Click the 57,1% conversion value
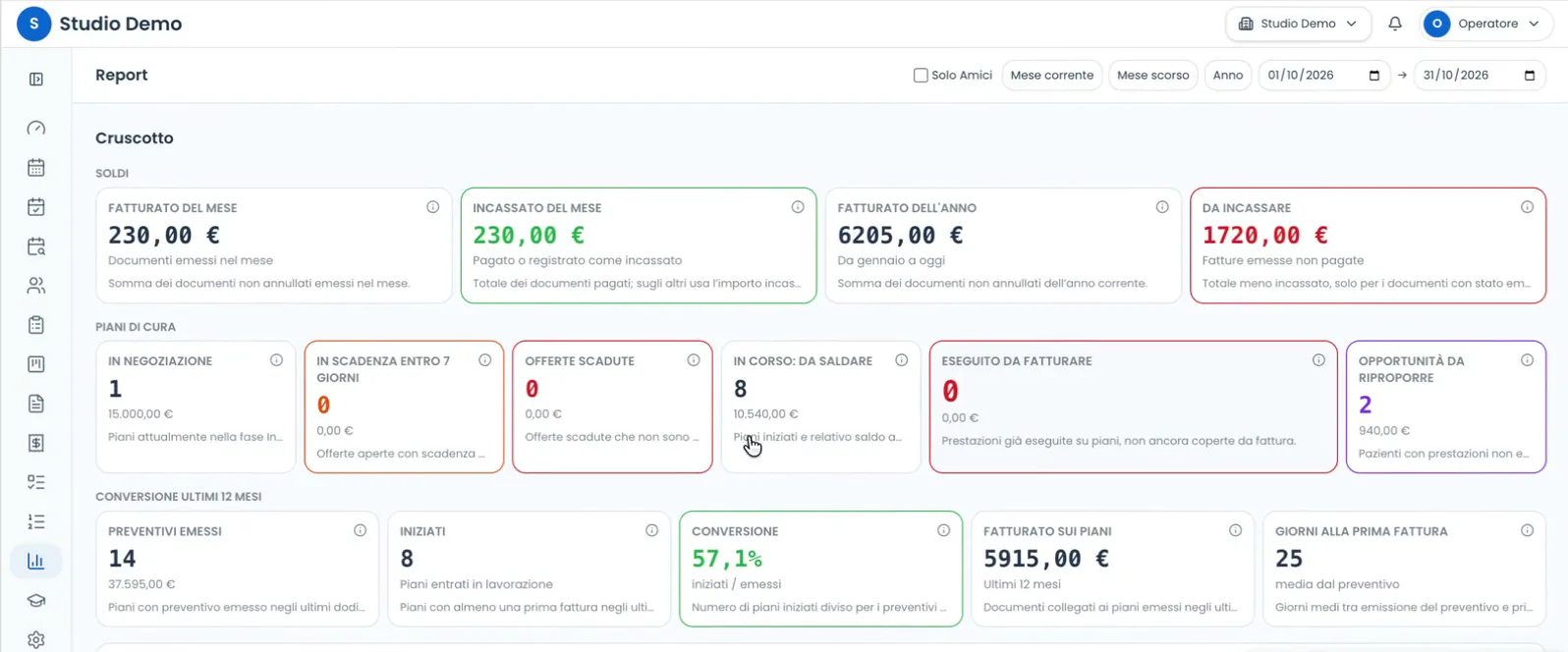The height and width of the screenshot is (652, 1568). 727,559
